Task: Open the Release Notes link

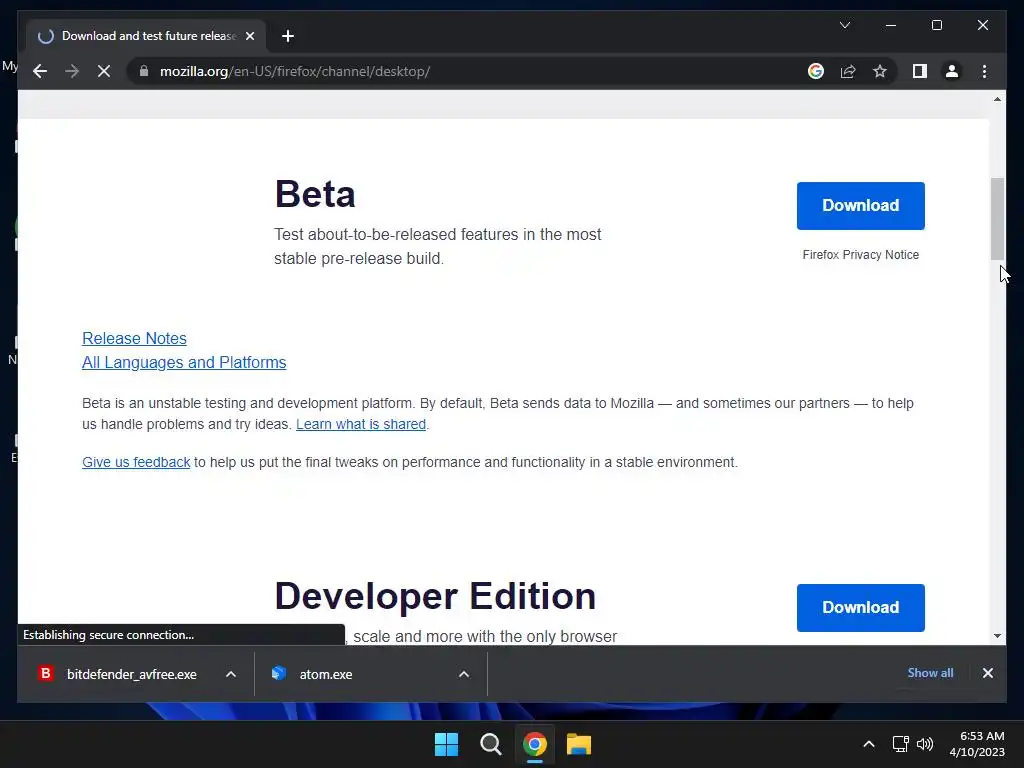Action: tap(134, 338)
